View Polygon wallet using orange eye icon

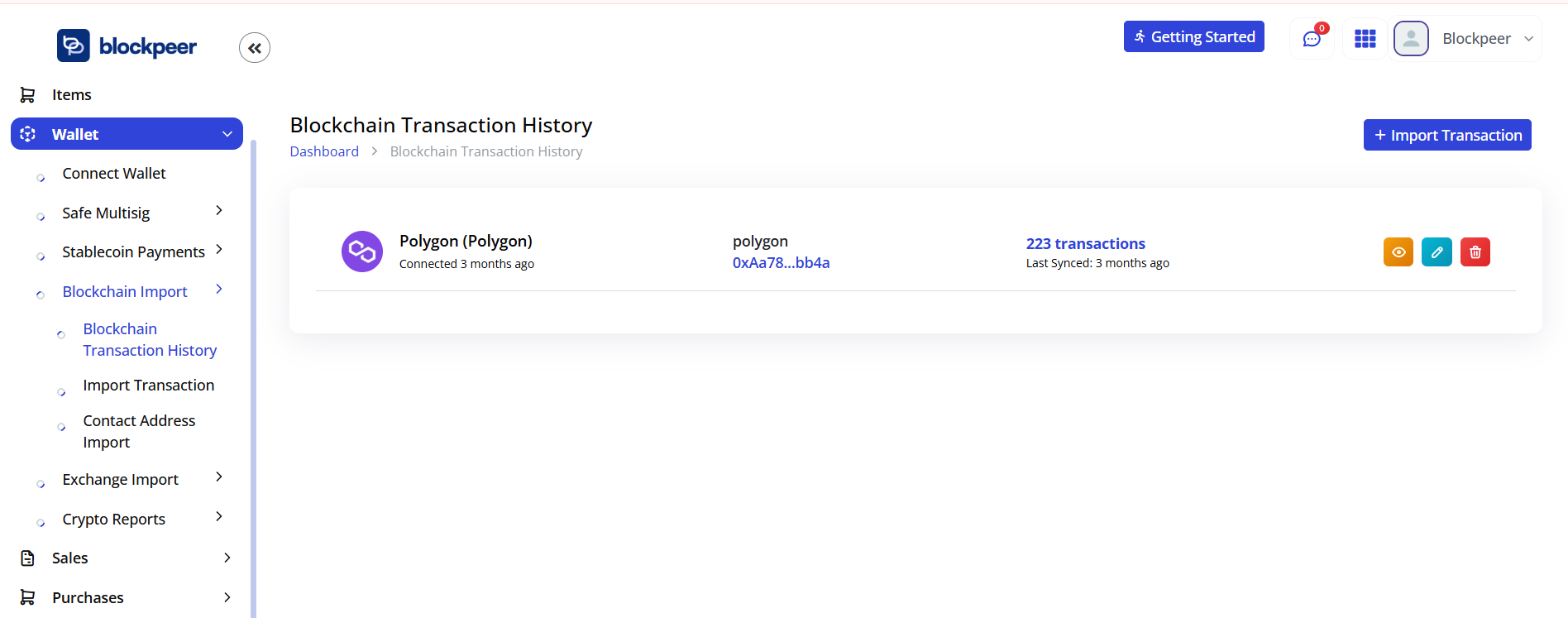point(1398,252)
